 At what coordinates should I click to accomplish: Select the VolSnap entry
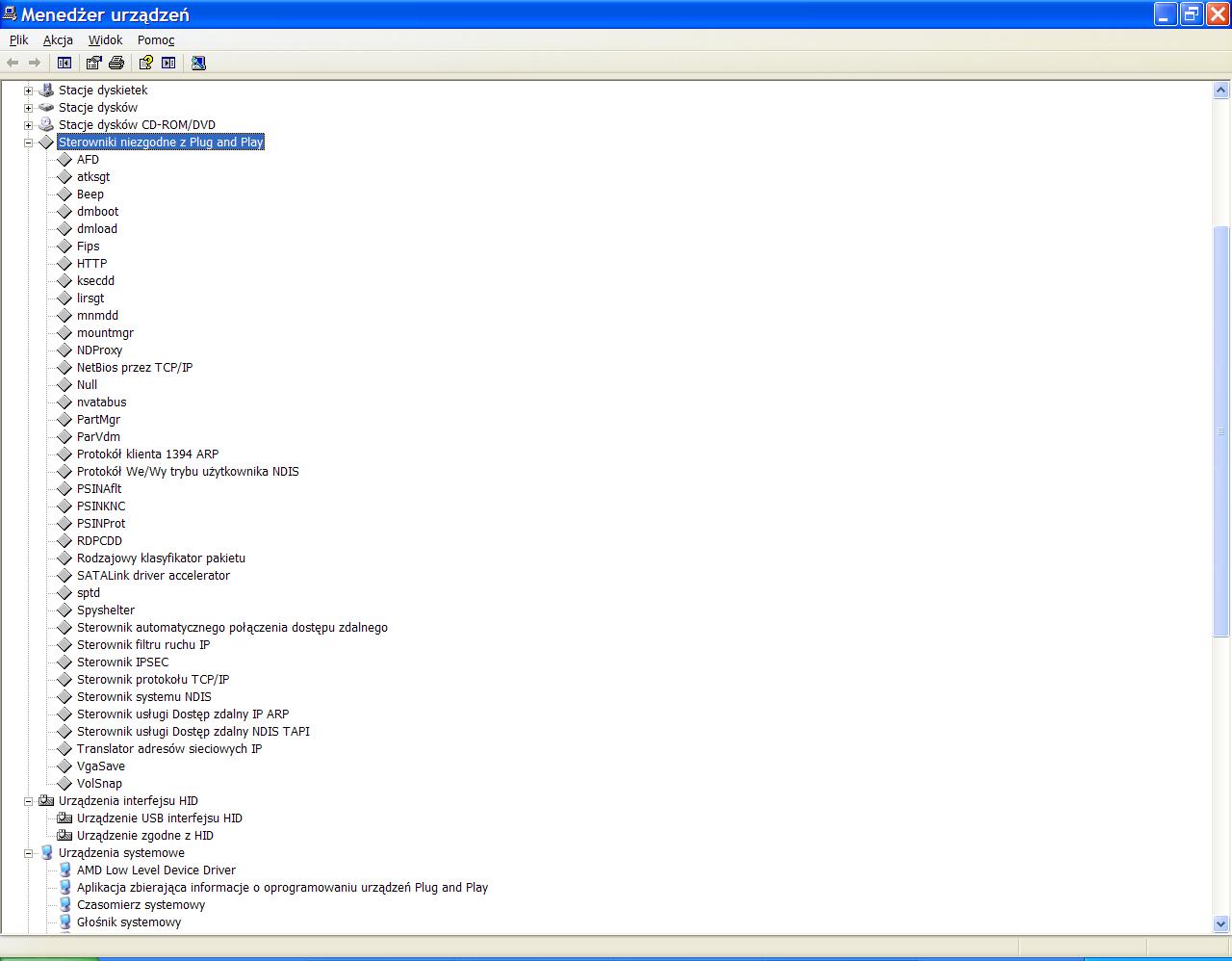pyautogui.click(x=99, y=784)
